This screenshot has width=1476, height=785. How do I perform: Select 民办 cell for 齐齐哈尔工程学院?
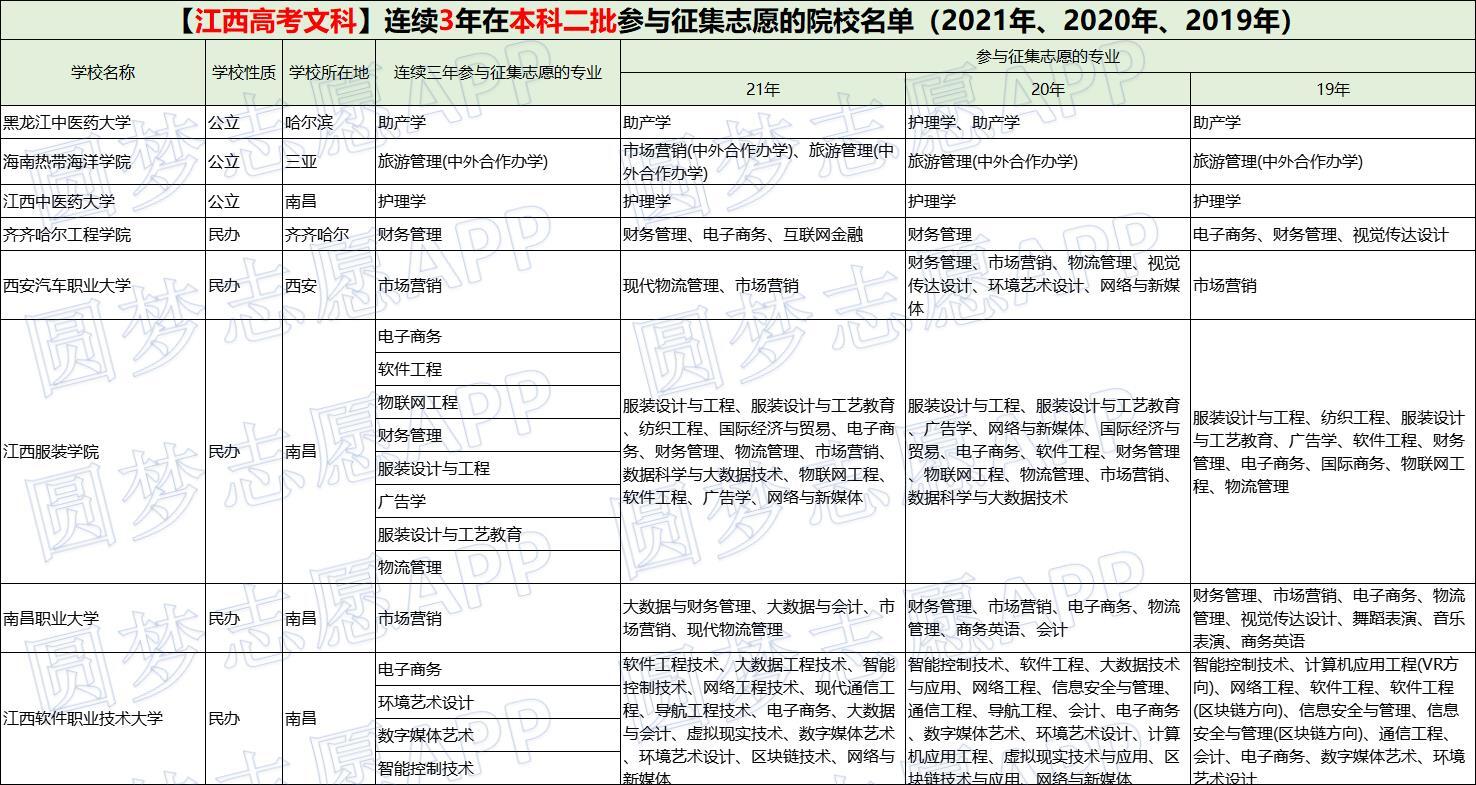(244, 234)
